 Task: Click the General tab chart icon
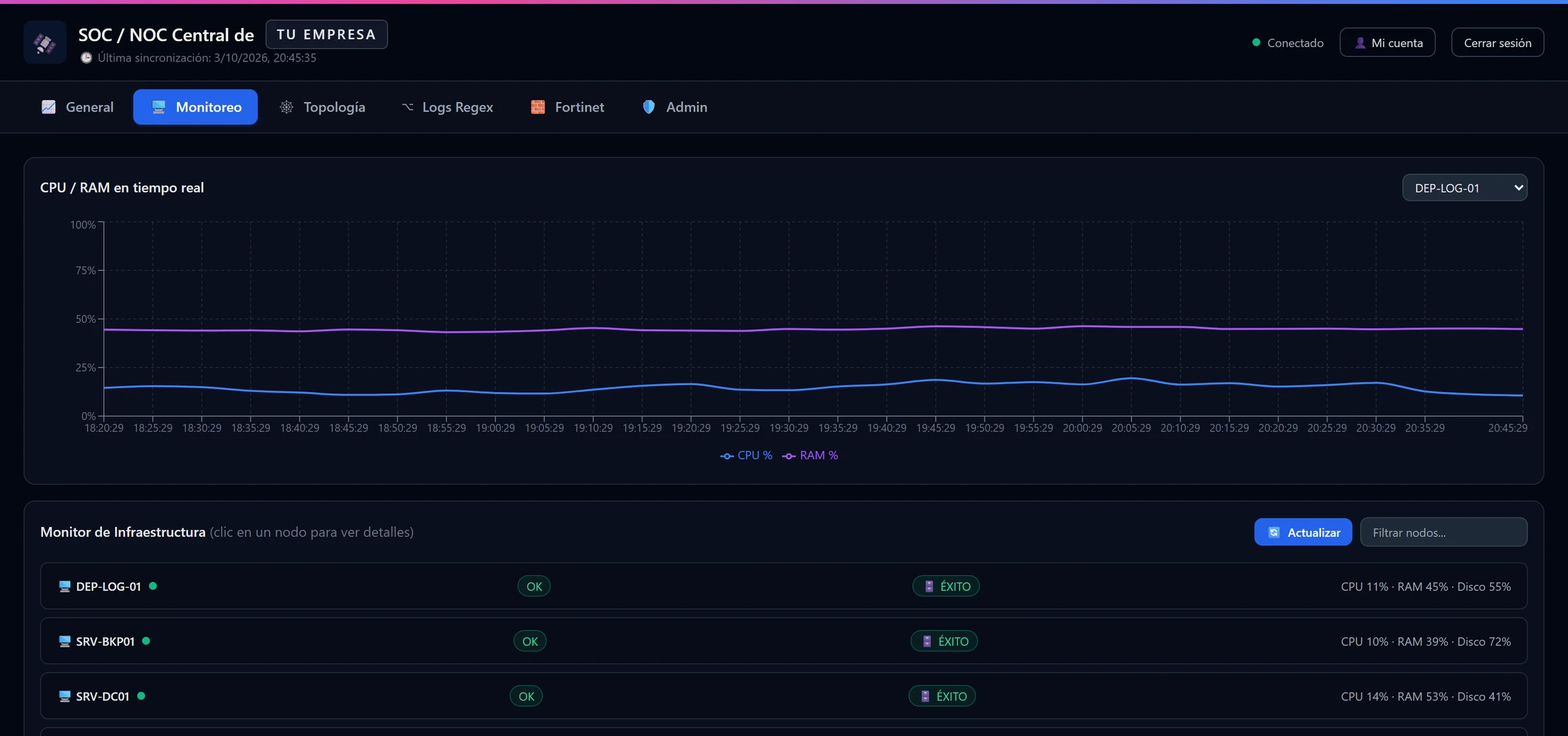click(x=48, y=107)
